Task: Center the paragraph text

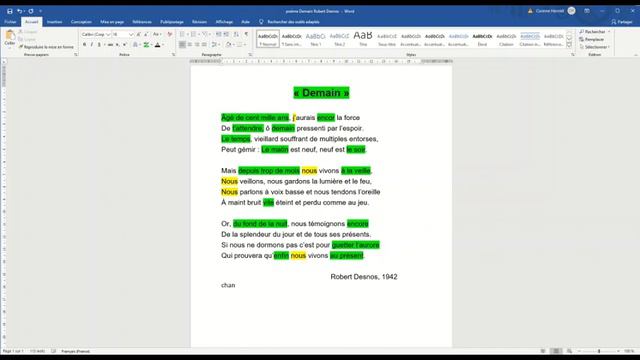Action: [x=189, y=44]
